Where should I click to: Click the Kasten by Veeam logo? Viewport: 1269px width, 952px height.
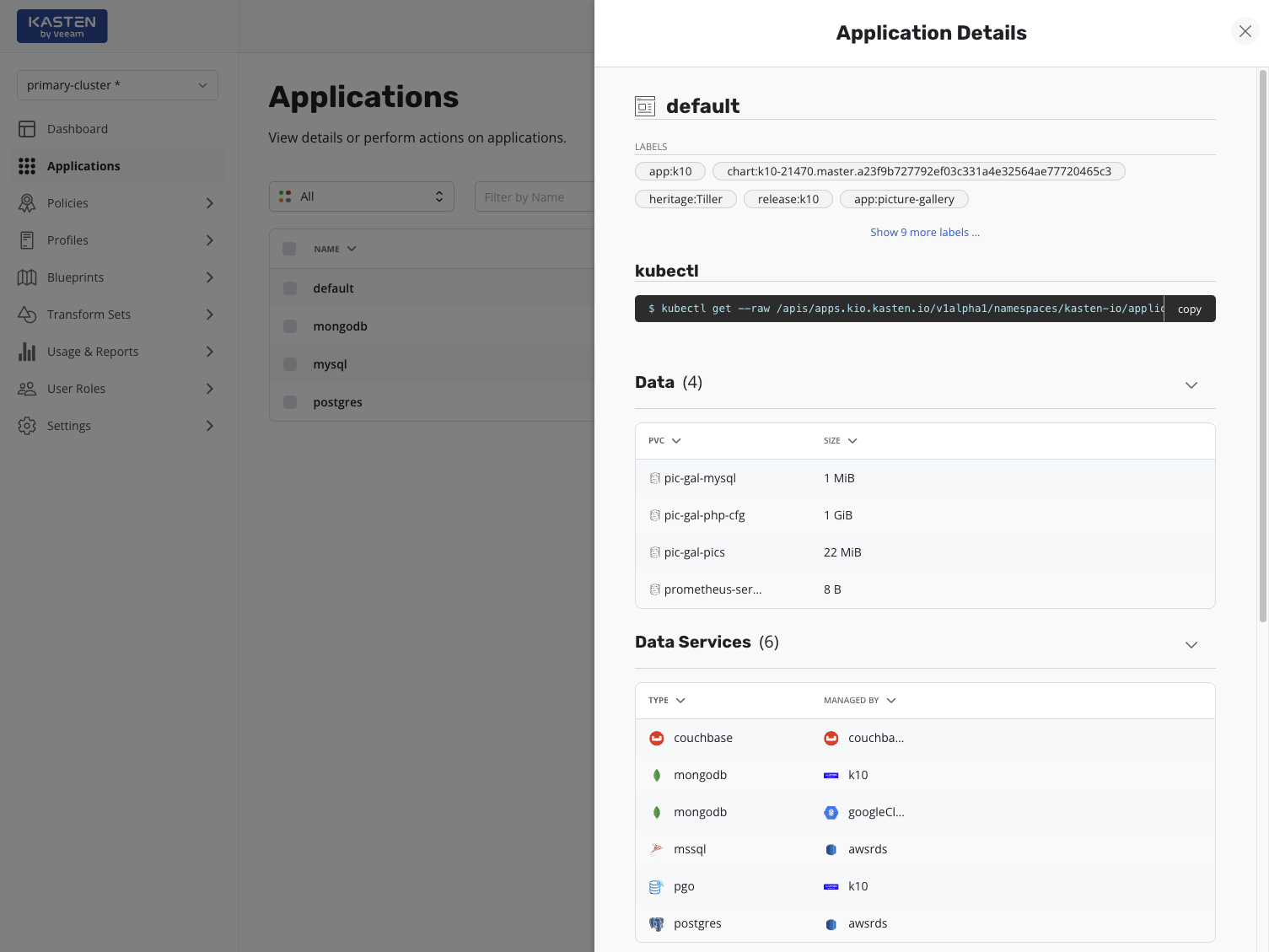tap(62, 26)
